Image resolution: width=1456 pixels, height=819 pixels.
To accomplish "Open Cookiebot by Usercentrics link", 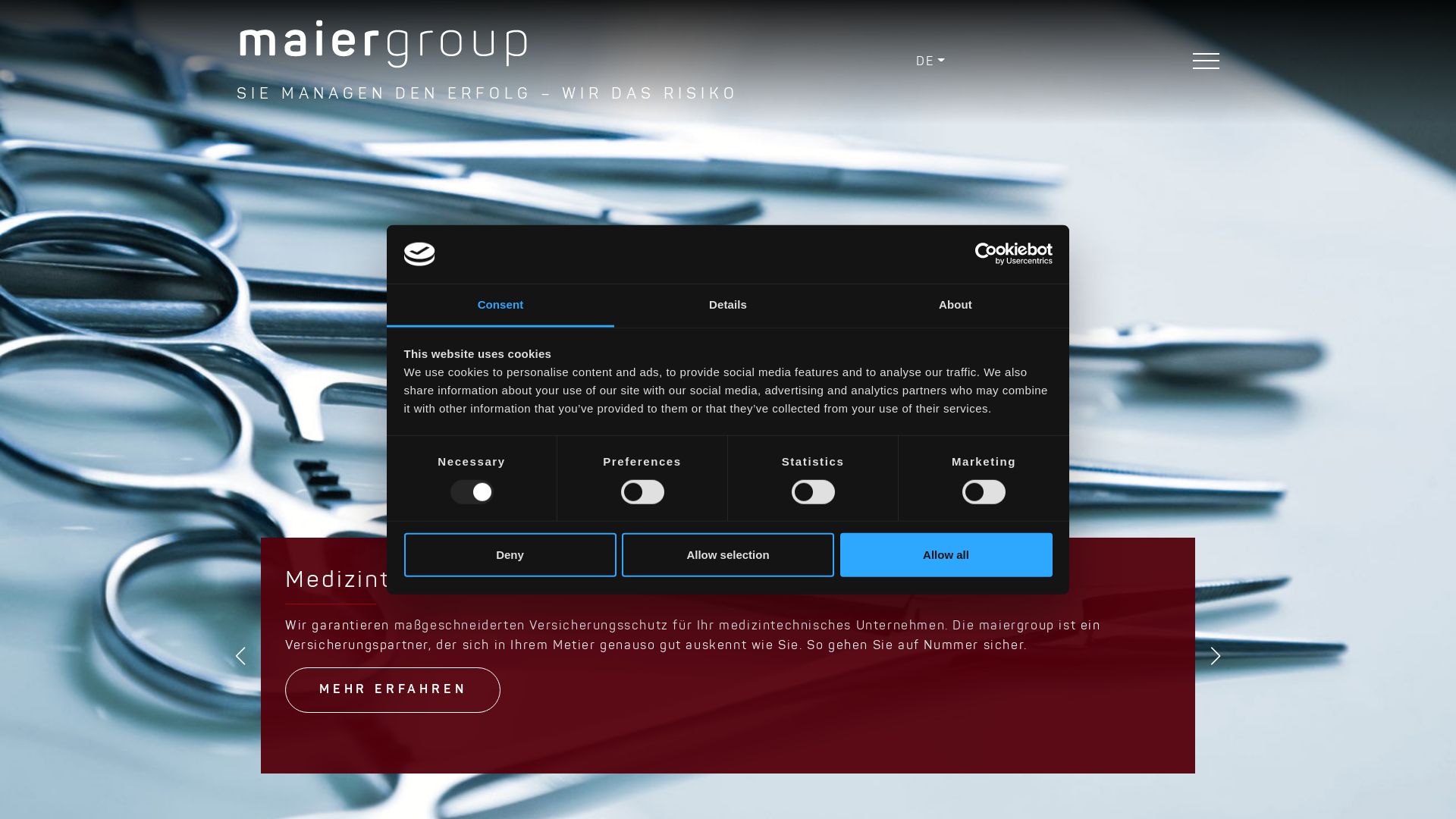I will click(x=1013, y=254).
